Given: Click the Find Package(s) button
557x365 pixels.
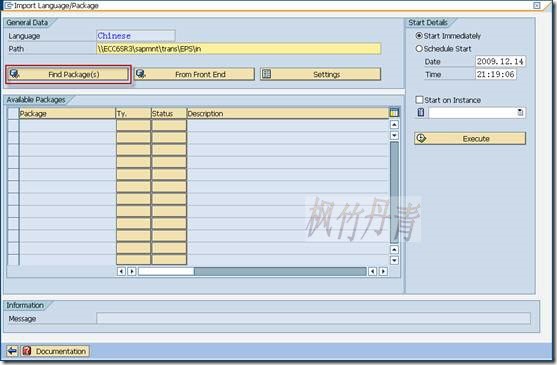Looking at the screenshot, I should (68, 74).
